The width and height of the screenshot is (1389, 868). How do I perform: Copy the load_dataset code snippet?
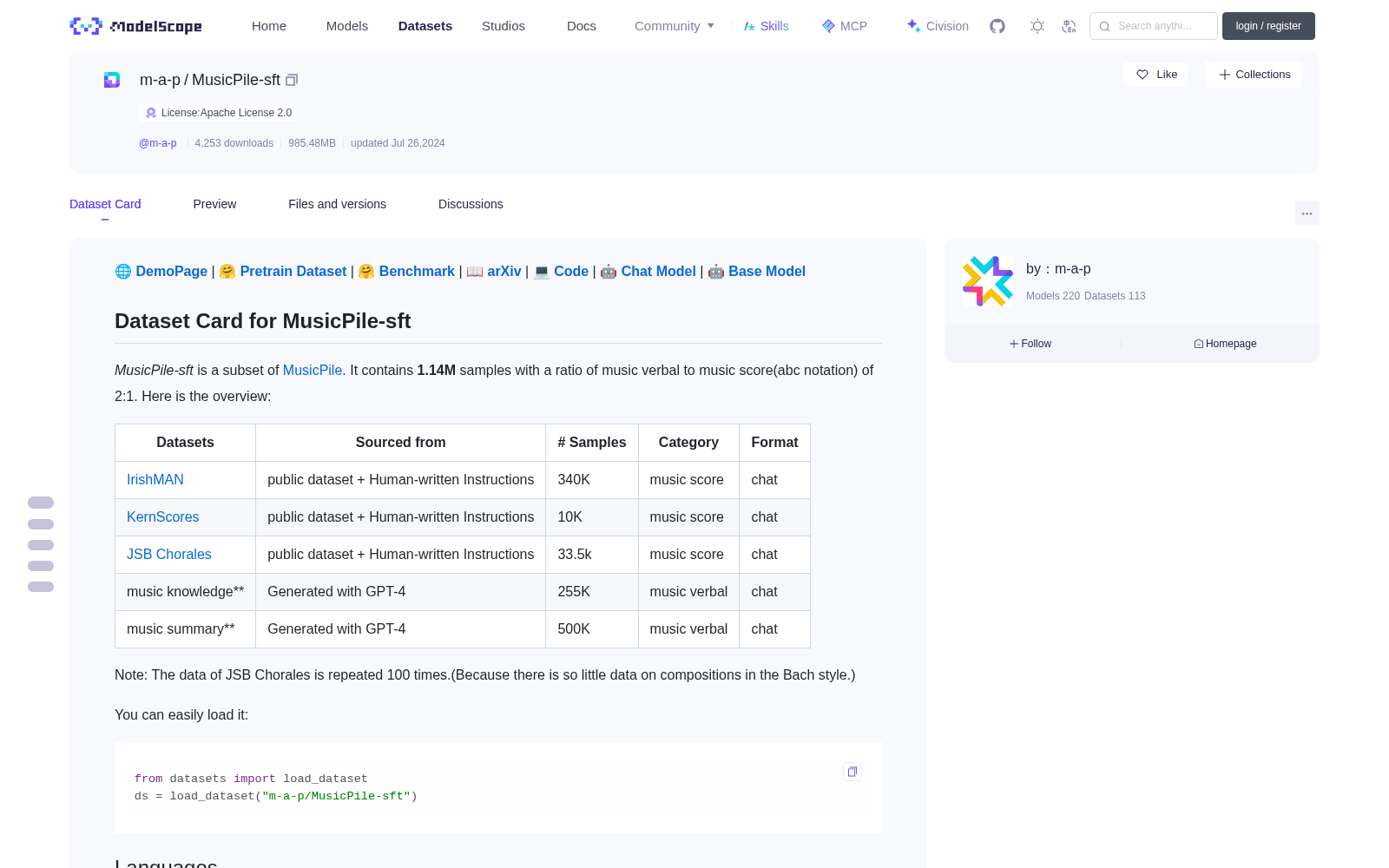pos(852,772)
